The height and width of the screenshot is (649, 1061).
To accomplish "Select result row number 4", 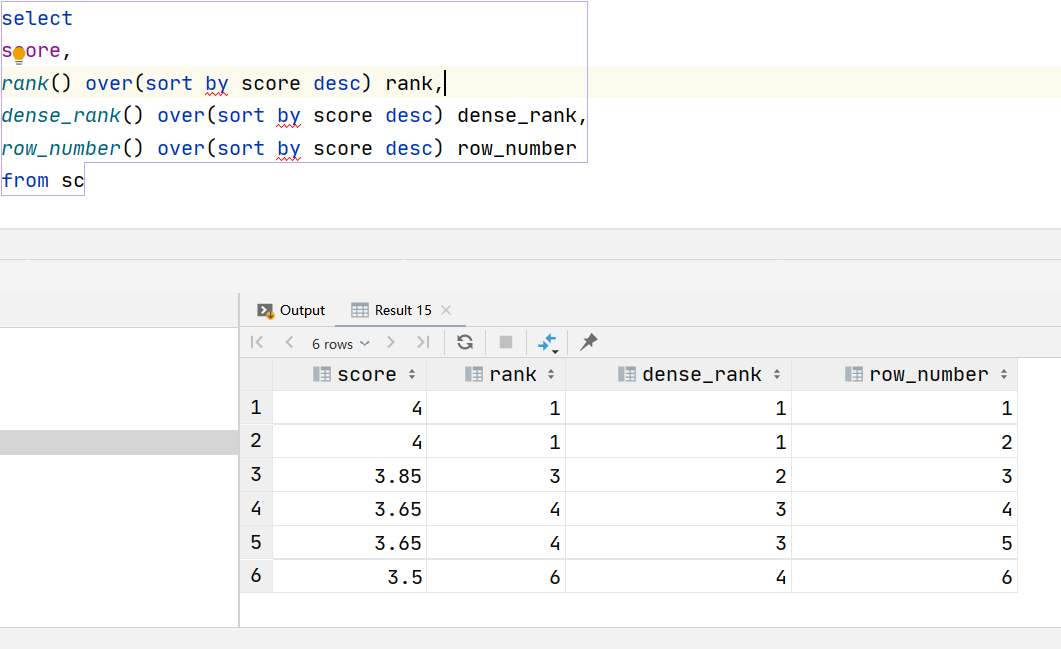I will tap(256, 508).
